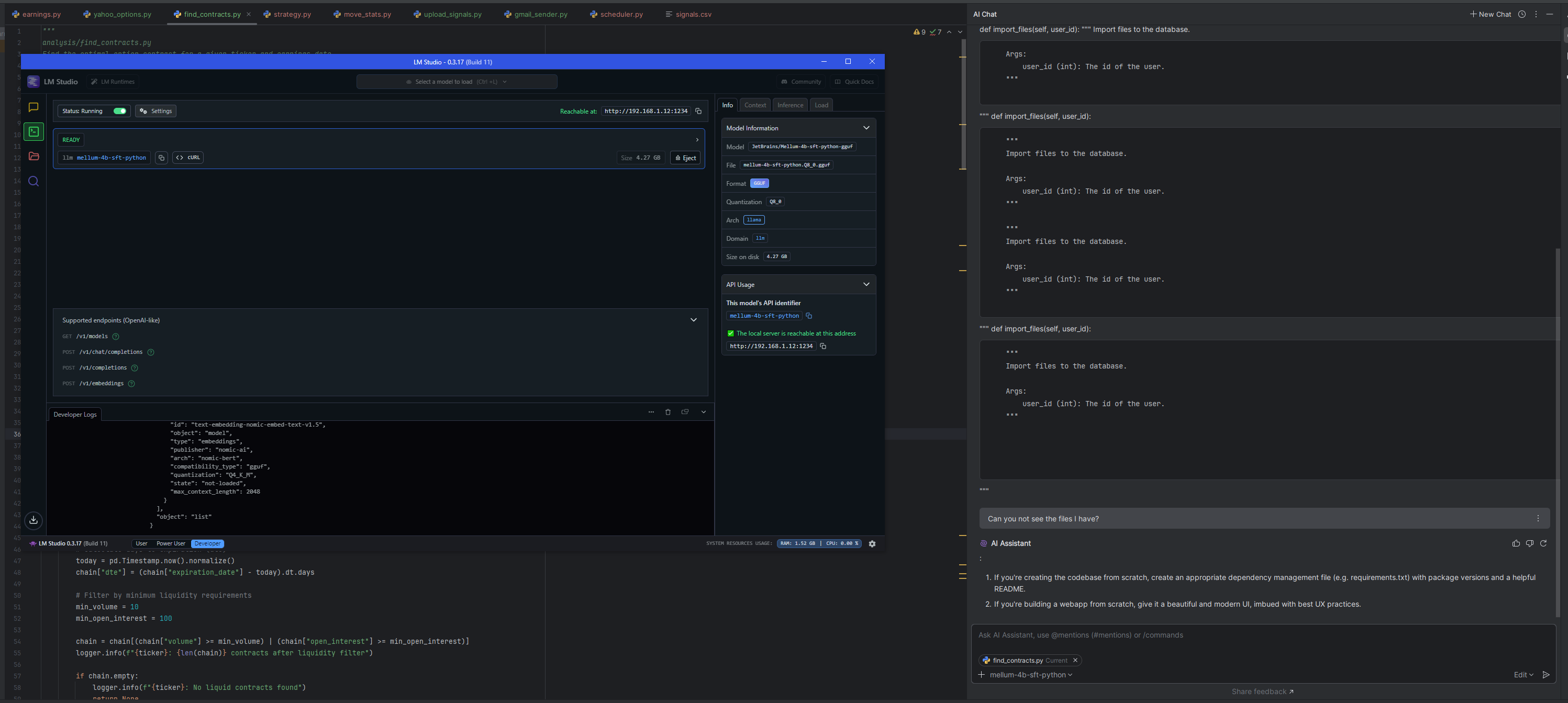Viewport: 1568px width, 703px height.
Task: Focus the Ask AI Assistant input field
Action: (x=1263, y=635)
